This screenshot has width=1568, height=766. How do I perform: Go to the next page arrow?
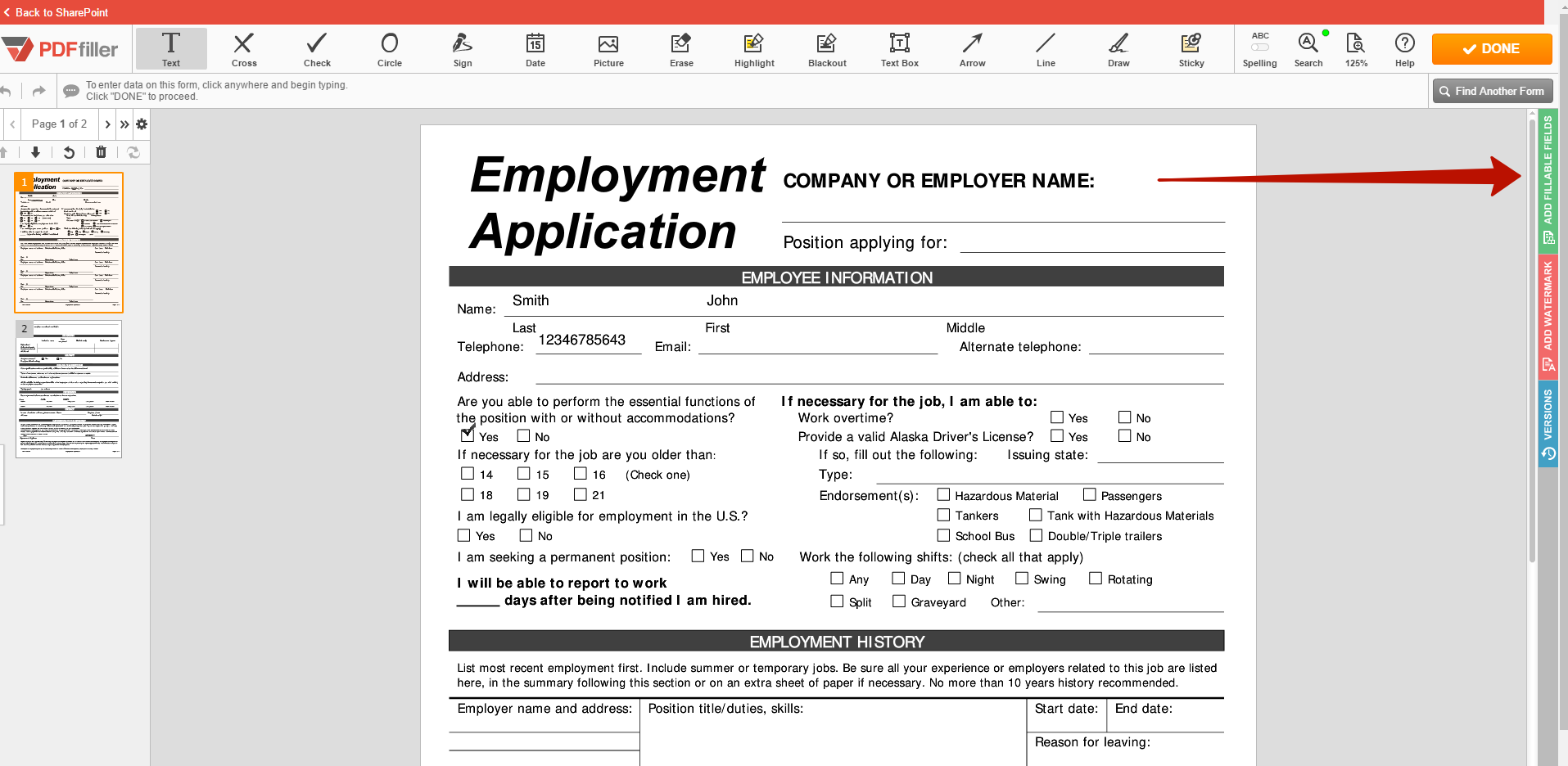[107, 124]
